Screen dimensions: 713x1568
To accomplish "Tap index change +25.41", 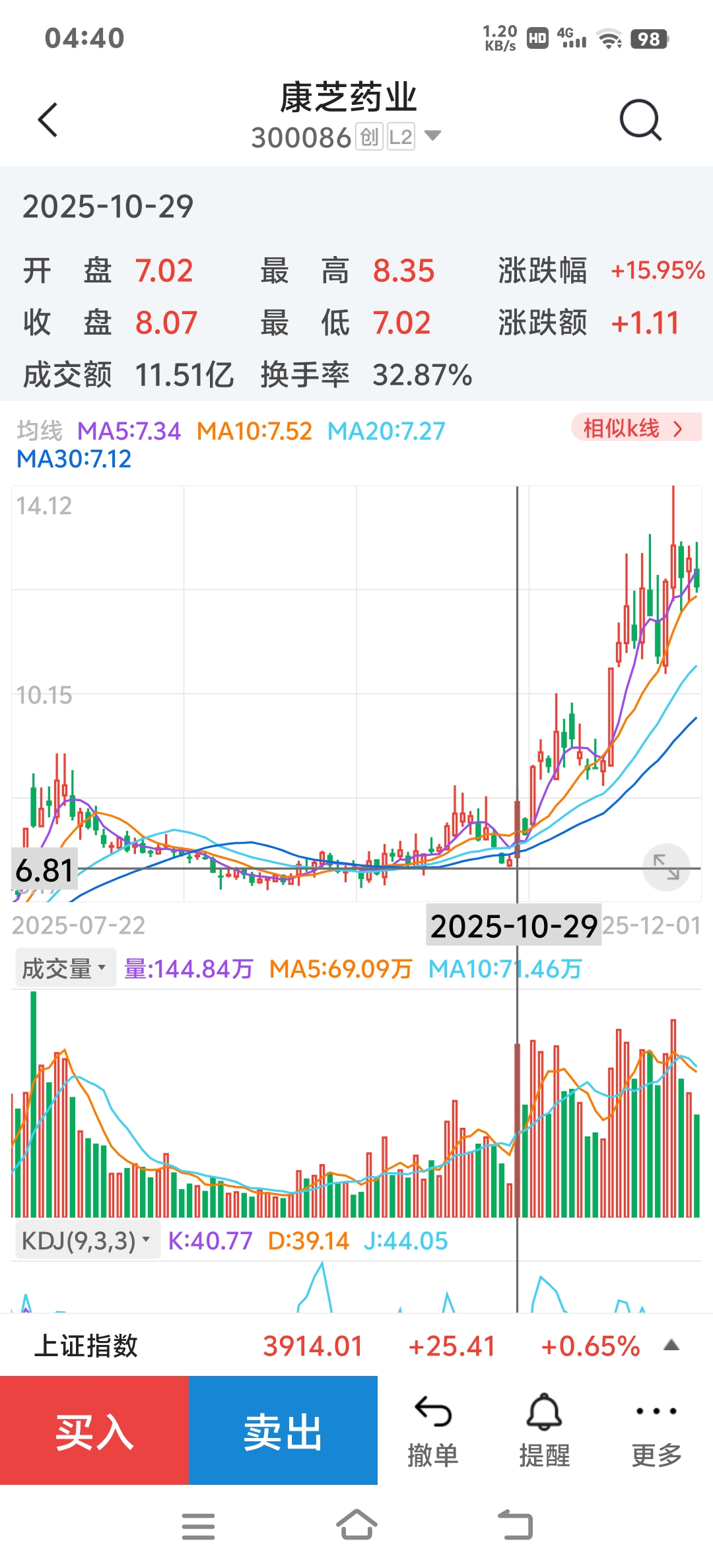I will pyautogui.click(x=452, y=1346).
